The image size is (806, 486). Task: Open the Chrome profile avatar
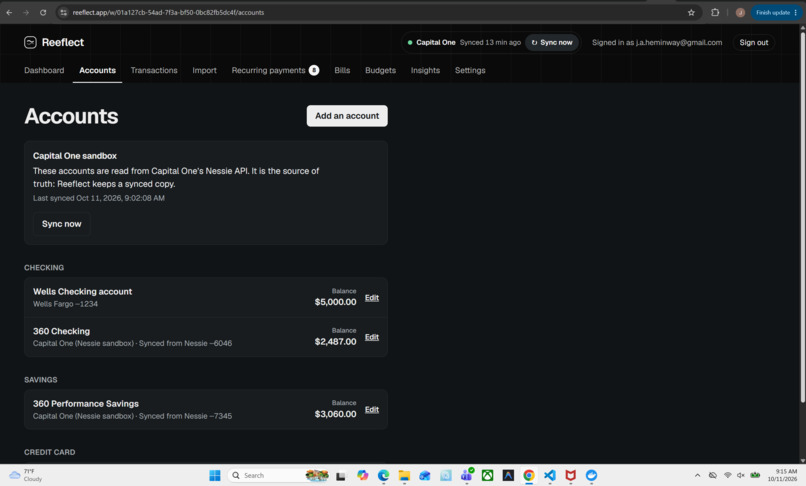740,12
